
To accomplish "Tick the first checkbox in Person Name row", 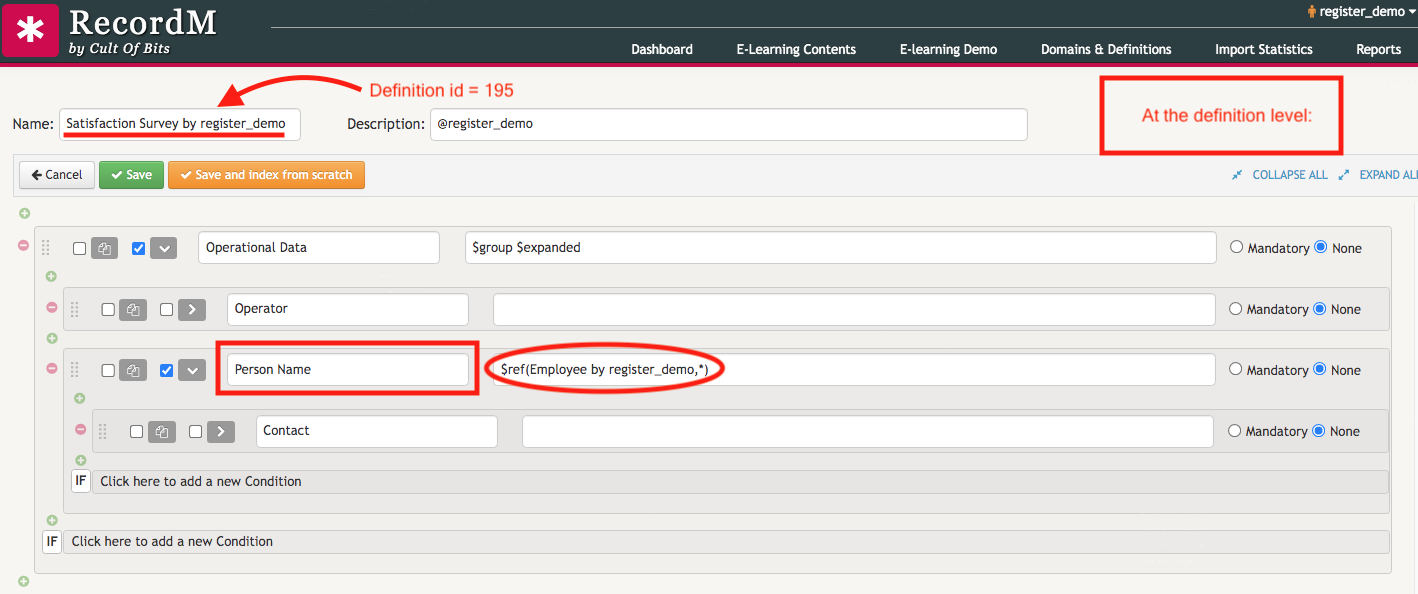I will pyautogui.click(x=108, y=371).
